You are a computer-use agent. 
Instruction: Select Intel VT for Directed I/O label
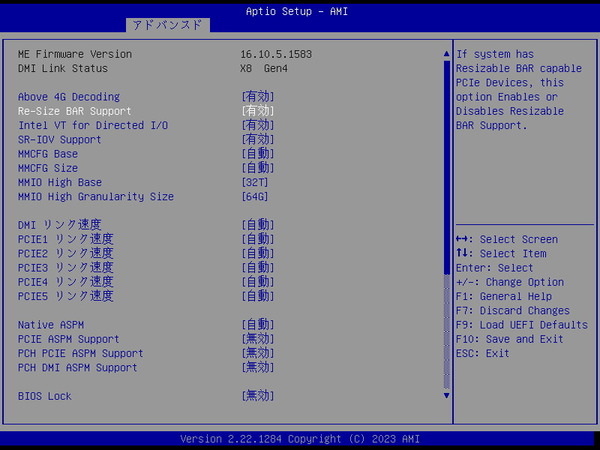pyautogui.click(x=93, y=125)
